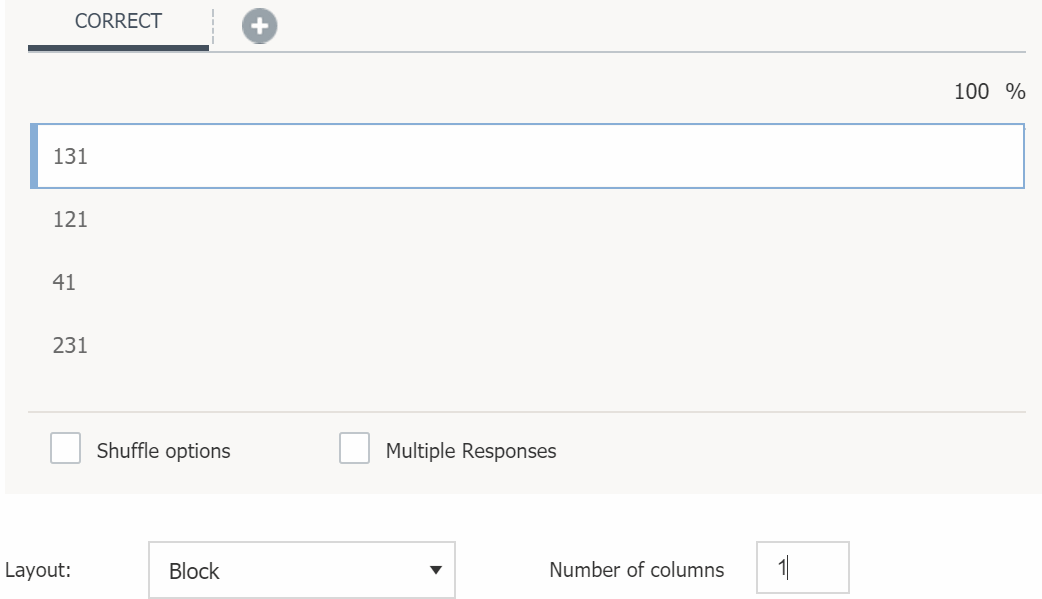
Task: Switch to the CORRECT tab
Action: [x=118, y=22]
